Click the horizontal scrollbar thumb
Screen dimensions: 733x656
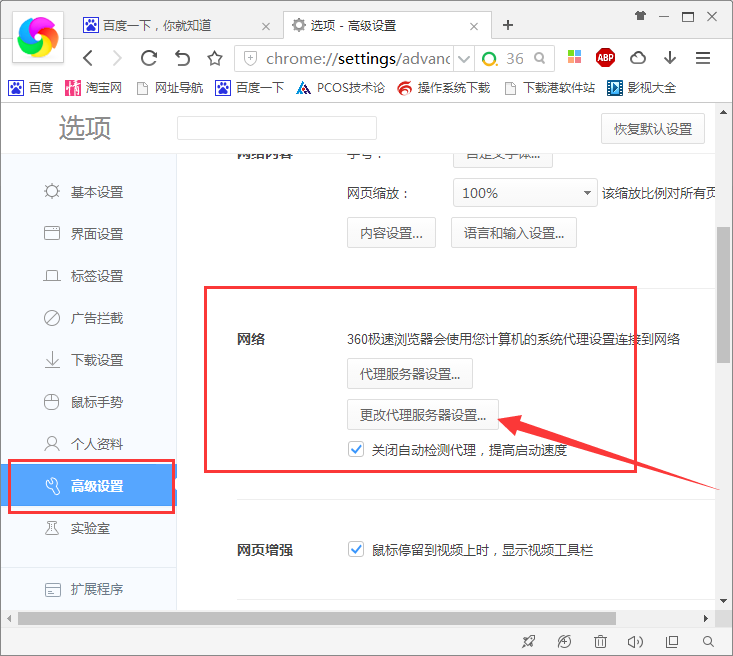pos(316,618)
